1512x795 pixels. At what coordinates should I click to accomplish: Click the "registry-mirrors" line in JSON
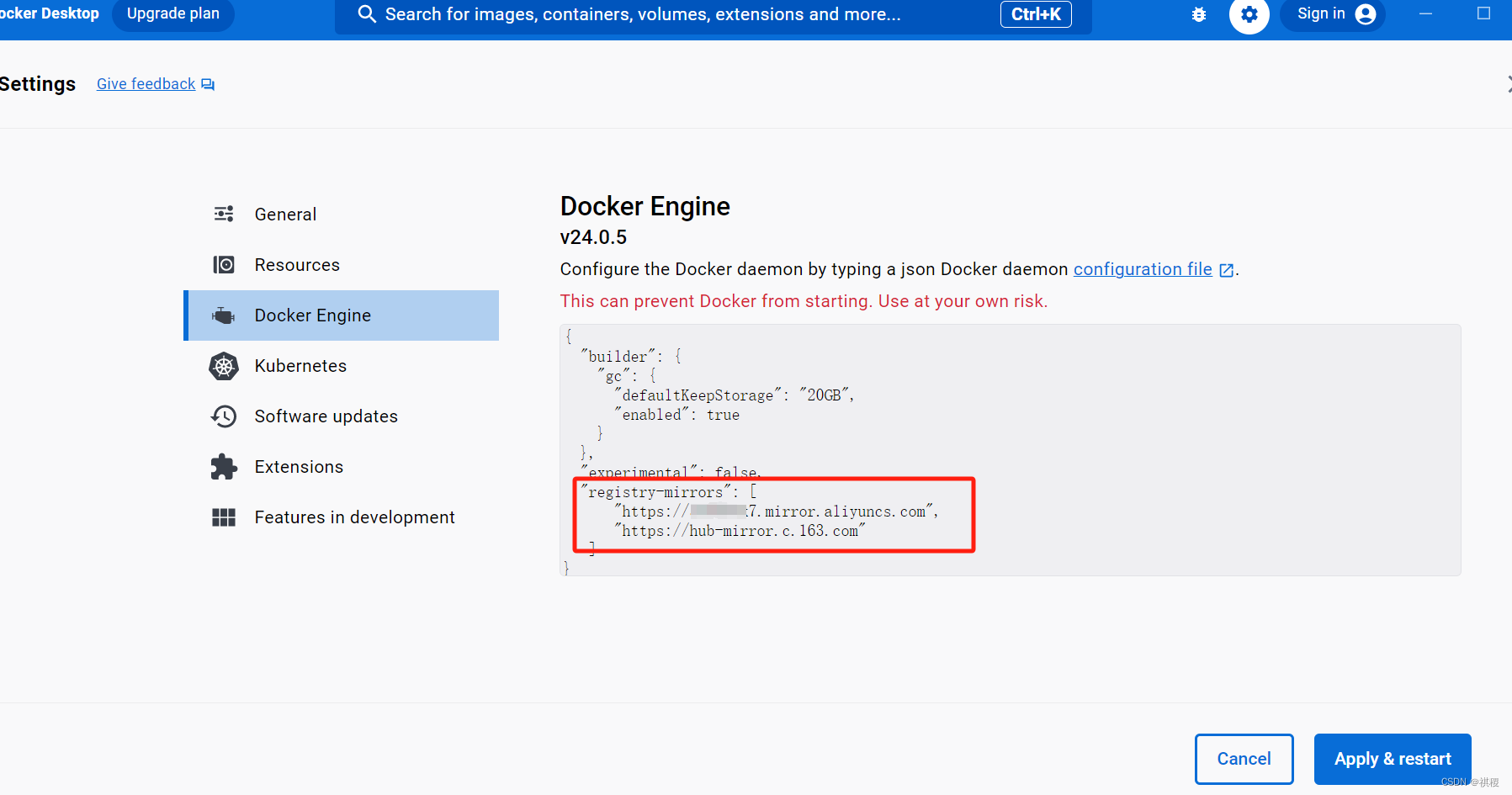(x=669, y=492)
